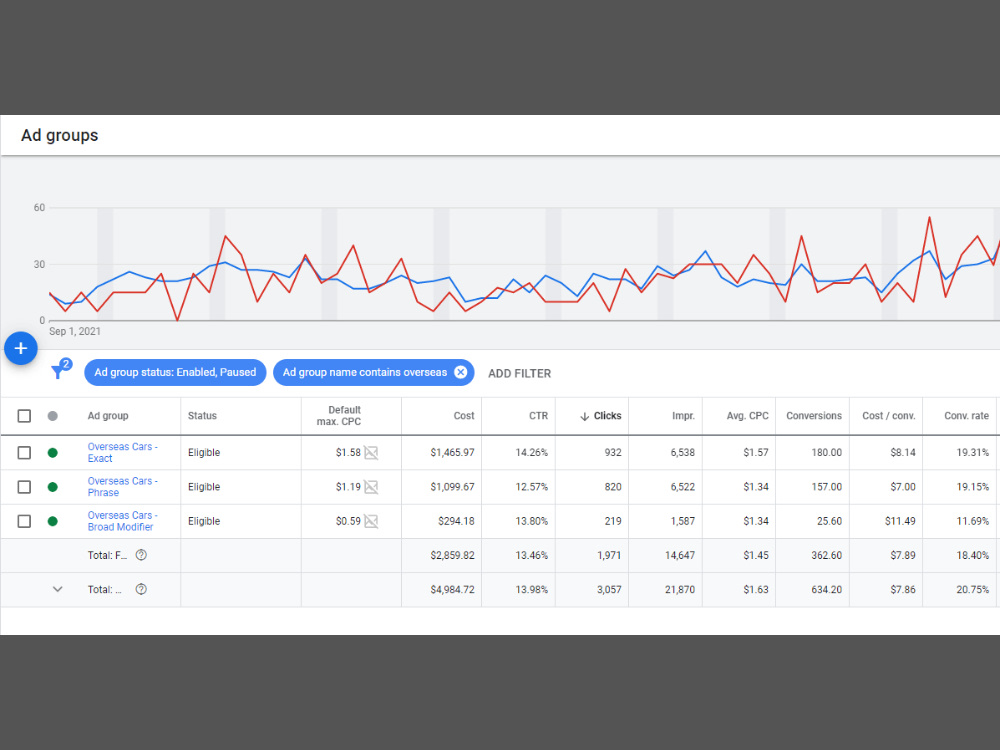Click the 'Ad groups' page heading
The image size is (1000, 750).
tap(59, 135)
